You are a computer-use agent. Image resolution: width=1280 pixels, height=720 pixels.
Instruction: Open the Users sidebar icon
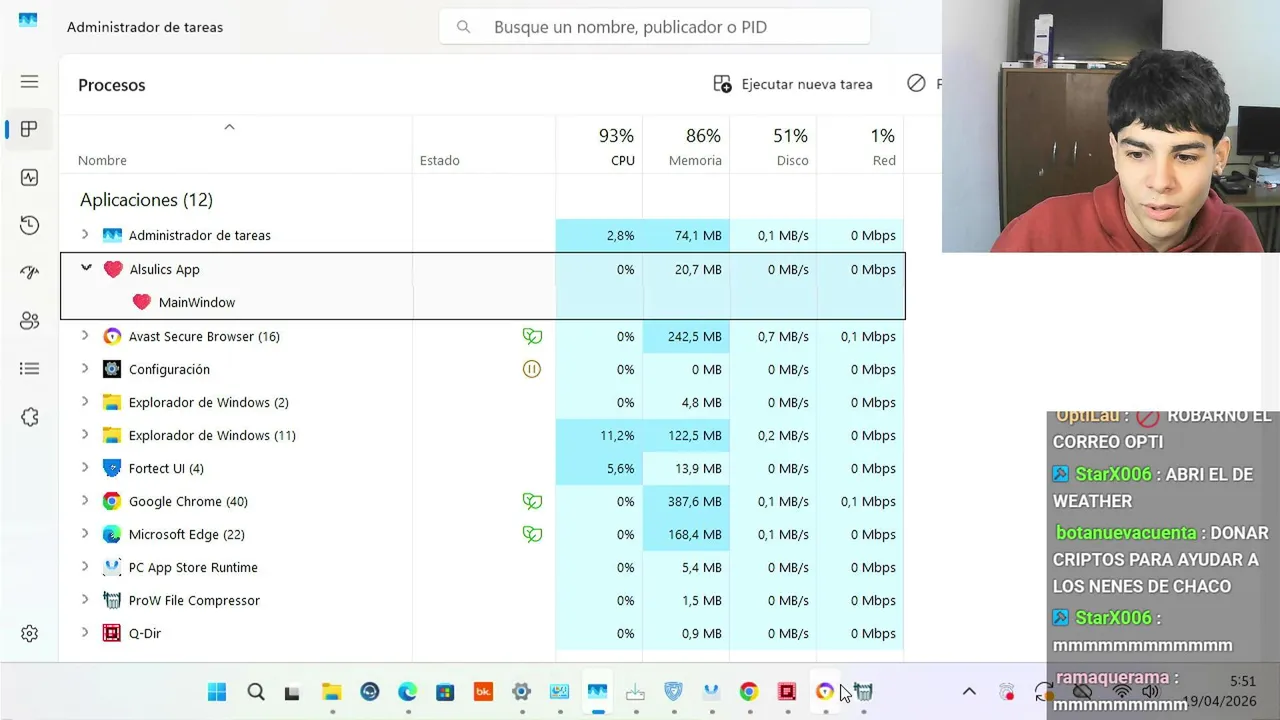click(x=29, y=321)
